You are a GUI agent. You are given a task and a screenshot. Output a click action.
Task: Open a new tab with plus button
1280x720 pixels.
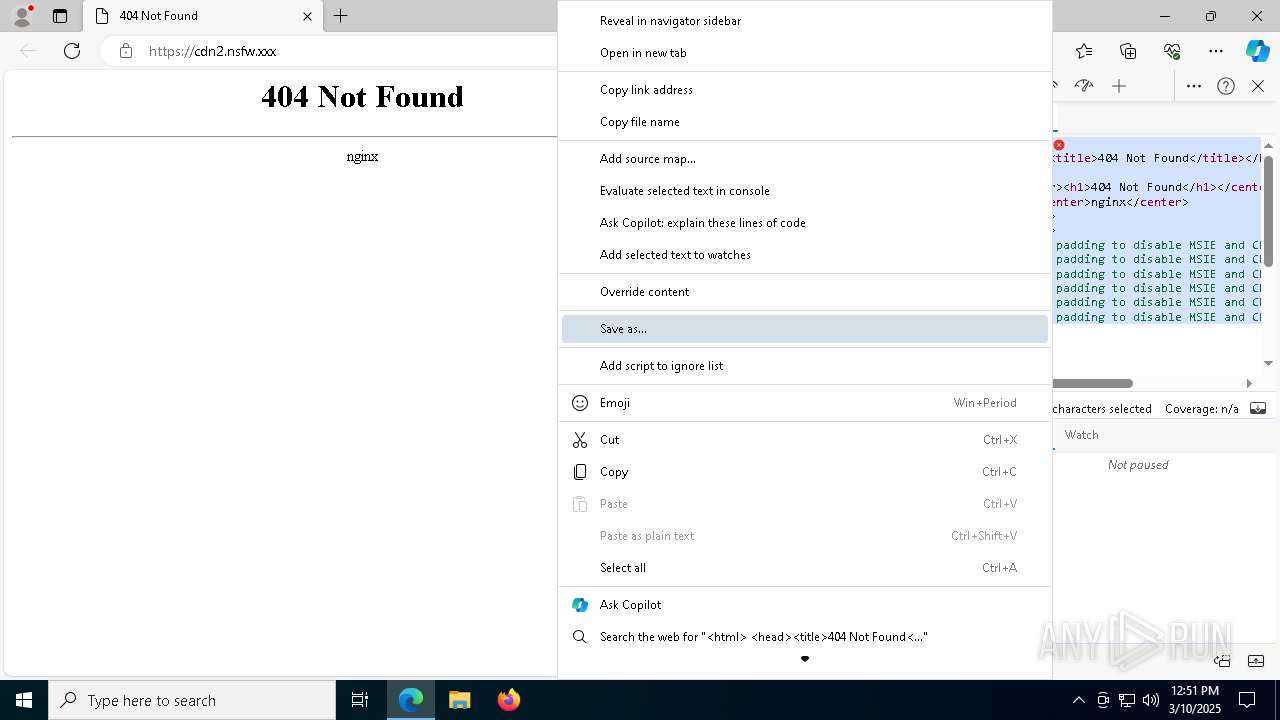[341, 16]
